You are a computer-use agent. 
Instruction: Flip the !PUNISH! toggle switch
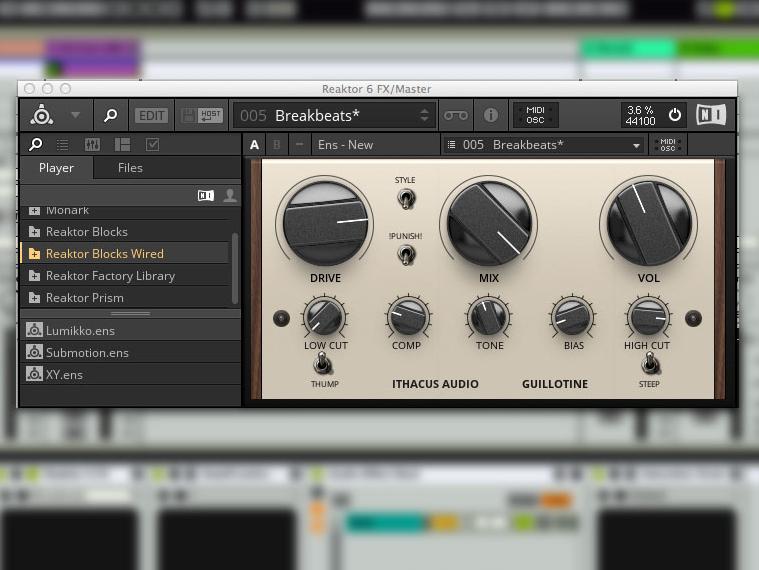pos(406,255)
